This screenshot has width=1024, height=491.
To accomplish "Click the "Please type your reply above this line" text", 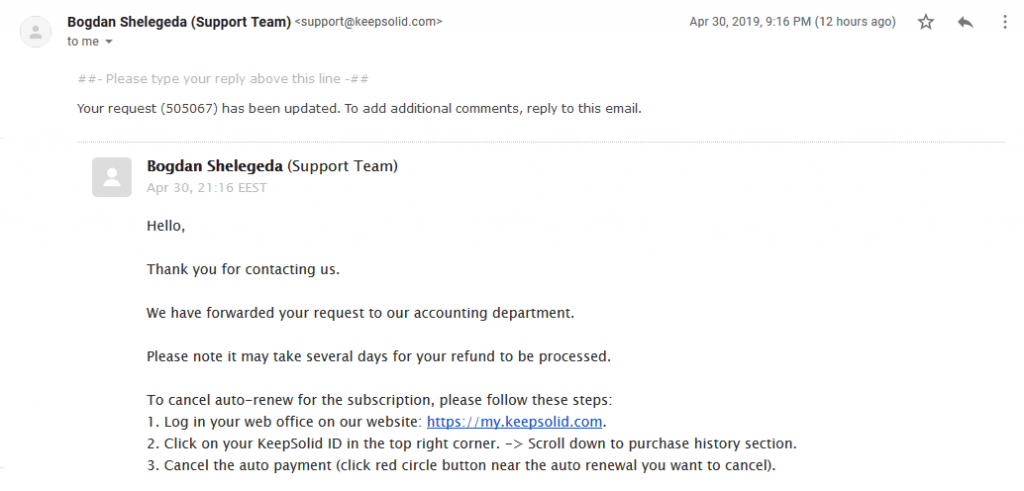I will pyautogui.click(x=223, y=79).
